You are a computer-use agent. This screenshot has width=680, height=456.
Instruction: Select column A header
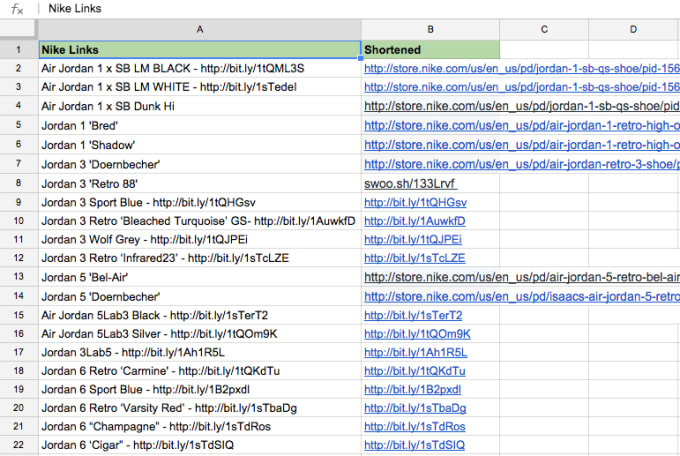[x=199, y=30]
